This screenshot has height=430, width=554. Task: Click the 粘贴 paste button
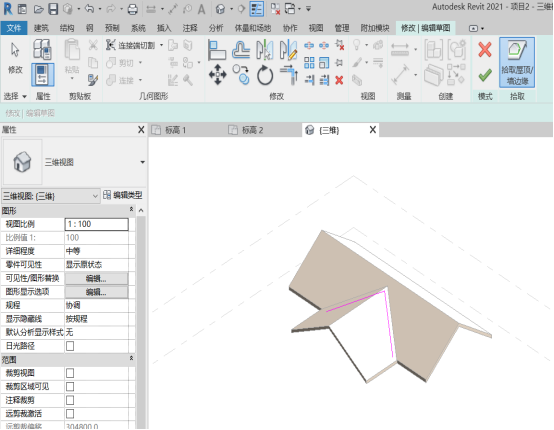72,58
